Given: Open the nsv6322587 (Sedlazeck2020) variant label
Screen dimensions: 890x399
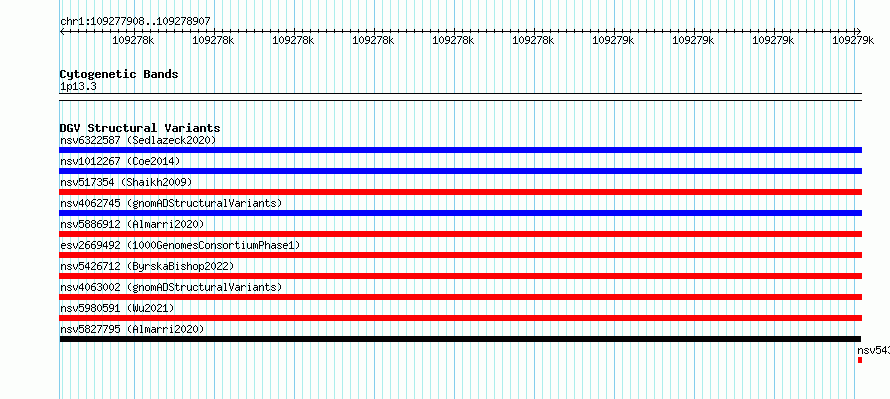Looking at the screenshot, I should point(138,140).
